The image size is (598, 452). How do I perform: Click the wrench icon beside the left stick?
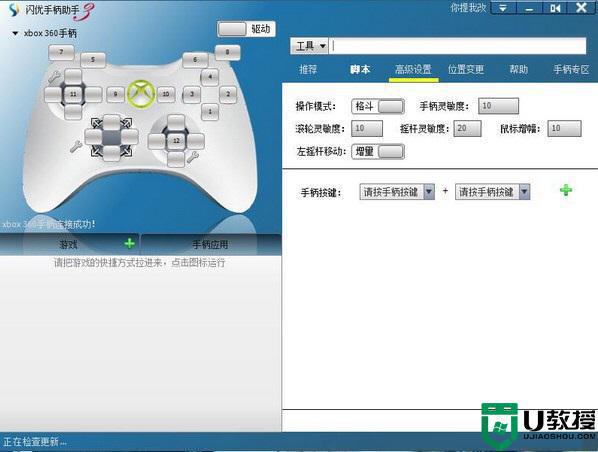coord(76,147)
